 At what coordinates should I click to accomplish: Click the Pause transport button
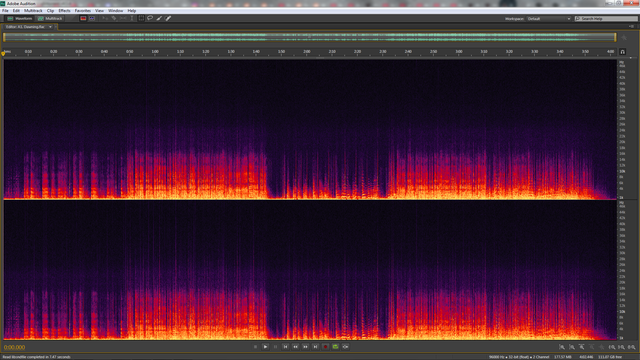(x=276, y=347)
